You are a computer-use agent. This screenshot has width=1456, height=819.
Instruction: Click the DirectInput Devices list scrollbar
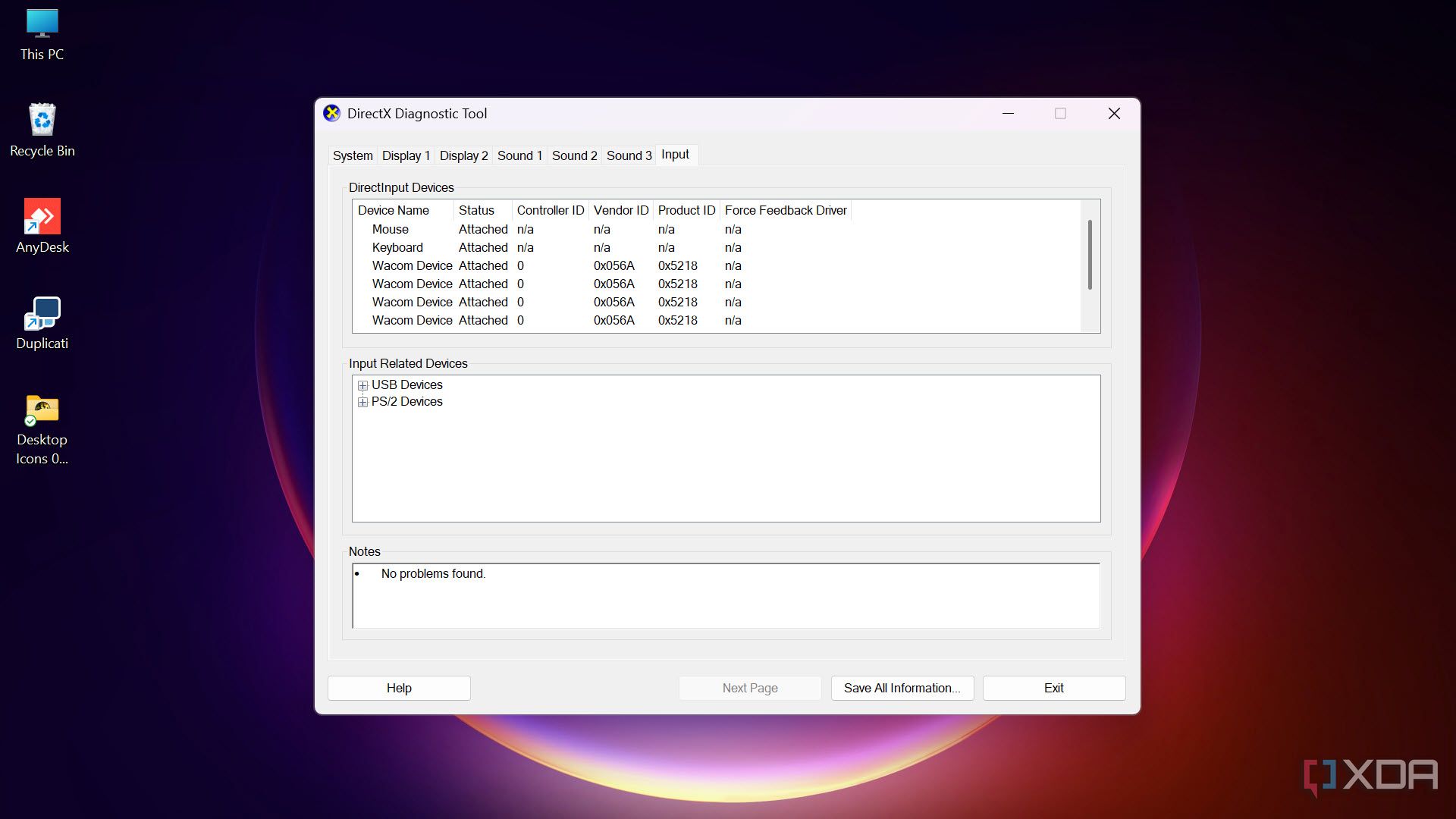(1090, 255)
